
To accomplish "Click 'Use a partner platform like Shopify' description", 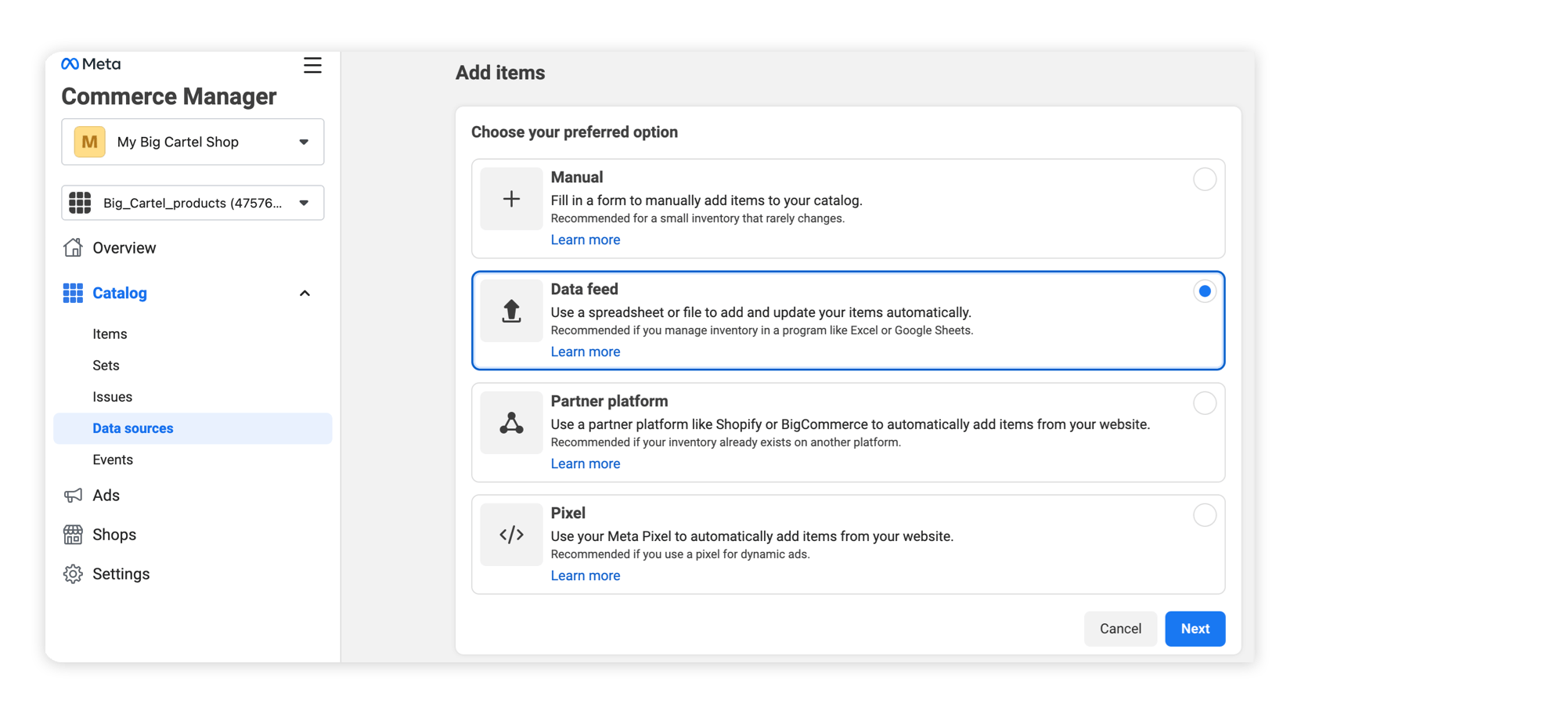I will tap(850, 424).
